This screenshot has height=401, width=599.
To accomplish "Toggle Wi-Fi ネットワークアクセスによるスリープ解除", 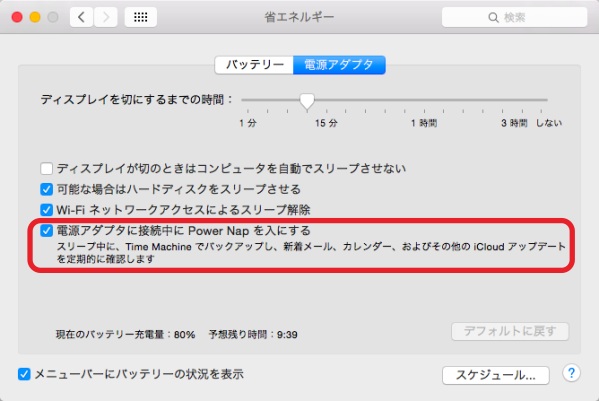I will click(46, 210).
